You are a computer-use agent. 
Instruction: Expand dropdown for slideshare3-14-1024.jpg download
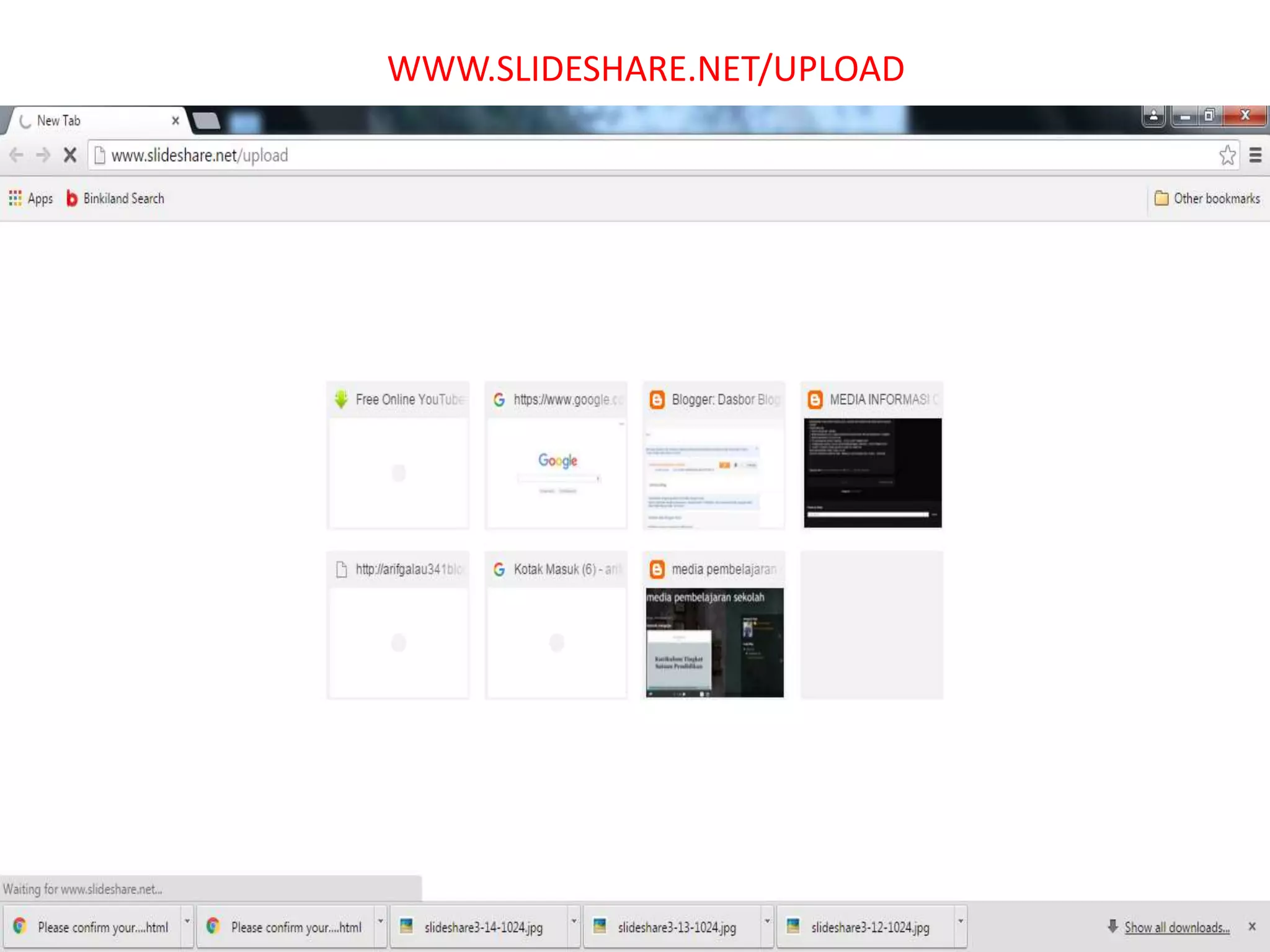pos(574,922)
